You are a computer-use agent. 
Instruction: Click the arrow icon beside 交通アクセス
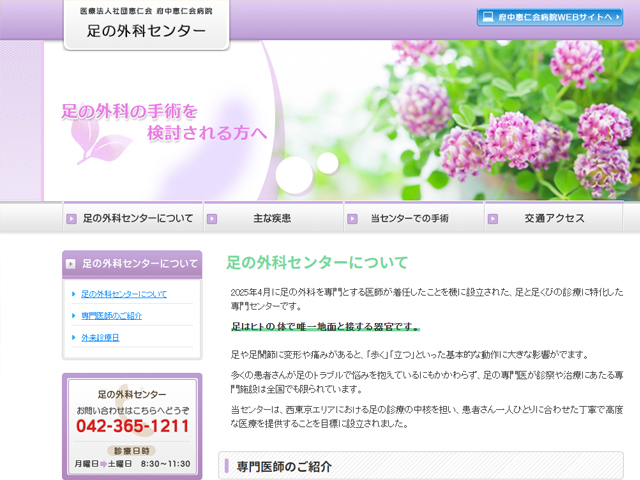click(492, 218)
